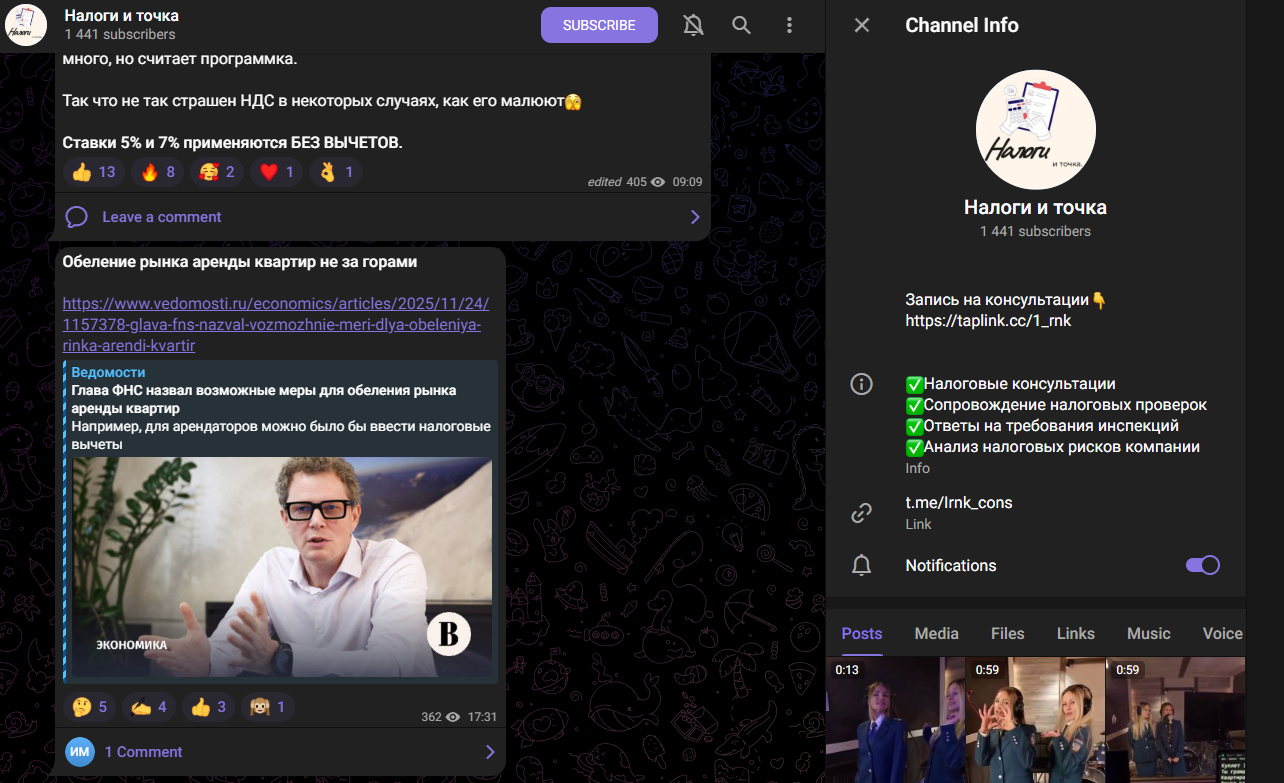Image resolution: width=1284 pixels, height=783 pixels.
Task: Open the three-dot more options menu
Action: pos(789,25)
